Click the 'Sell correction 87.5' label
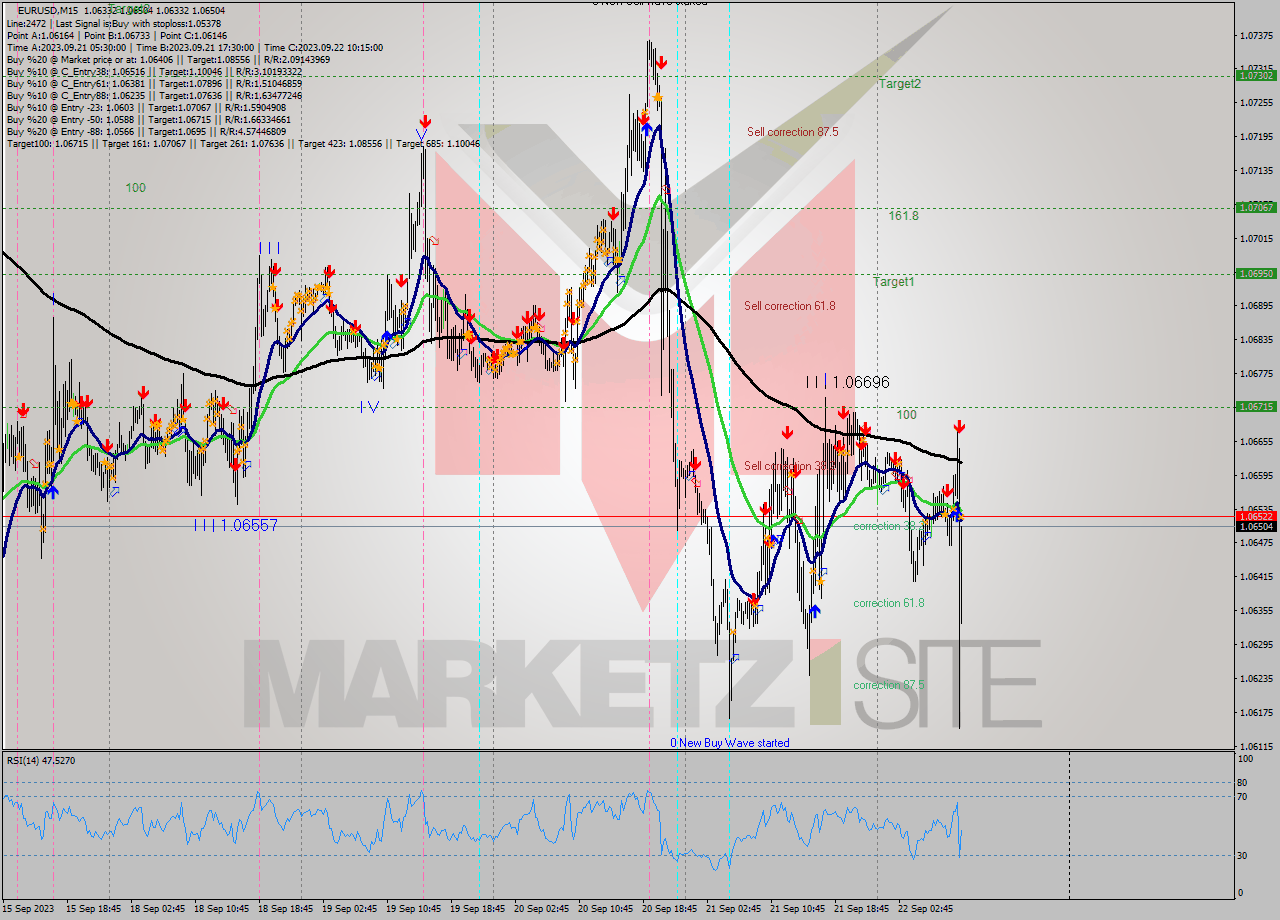 [x=792, y=132]
